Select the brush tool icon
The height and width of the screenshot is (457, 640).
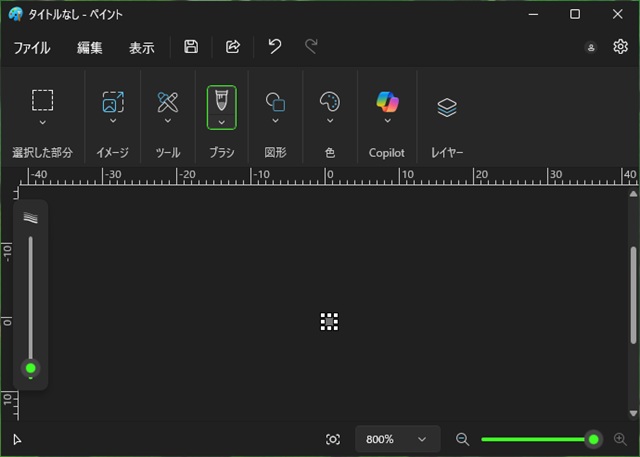click(x=222, y=100)
